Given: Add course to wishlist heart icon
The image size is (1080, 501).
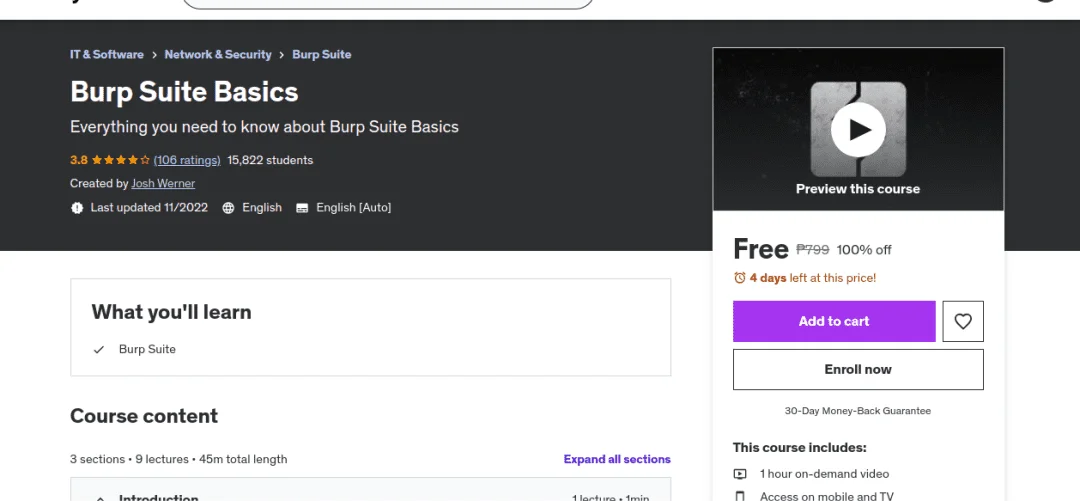Looking at the screenshot, I should click(x=962, y=321).
